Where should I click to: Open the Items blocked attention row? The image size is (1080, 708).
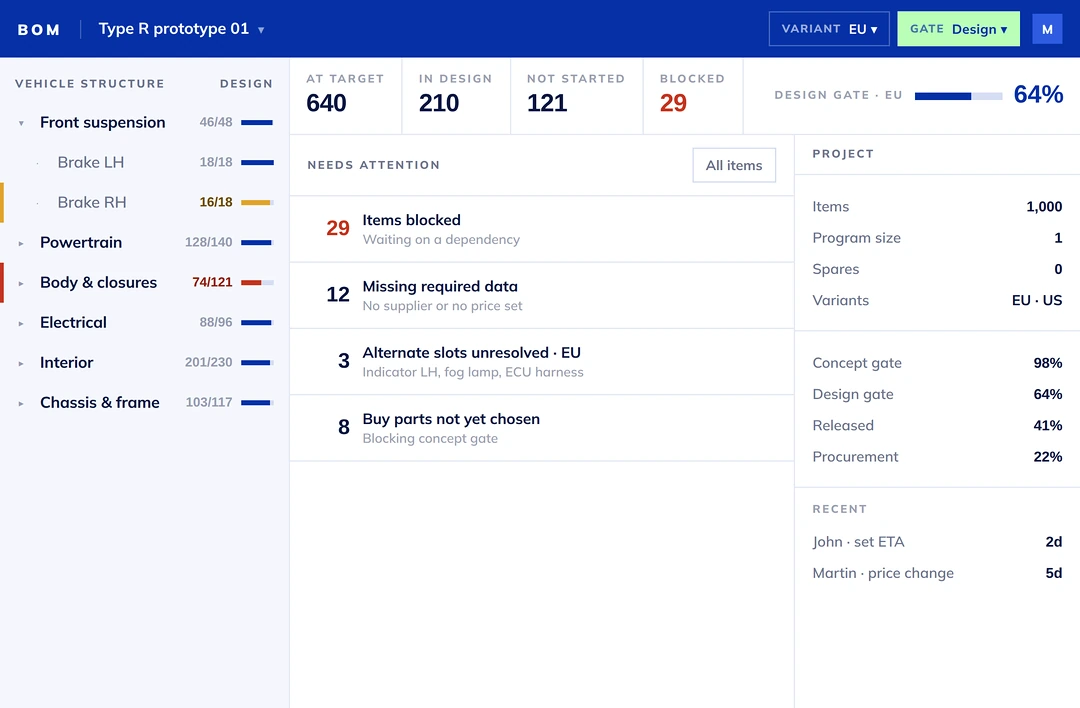coord(542,229)
